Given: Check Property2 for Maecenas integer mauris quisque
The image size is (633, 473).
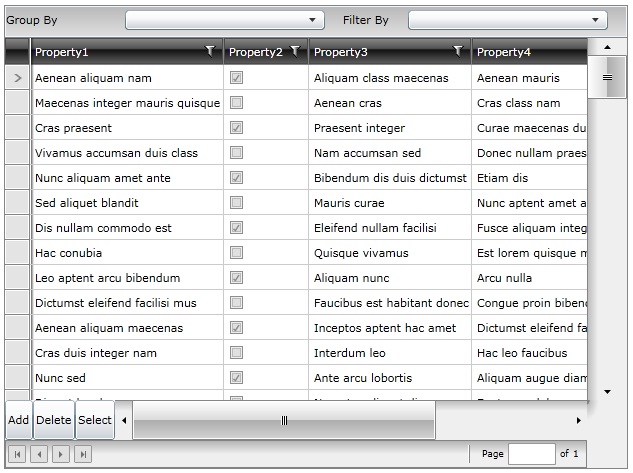Looking at the screenshot, I should tap(236, 103).
